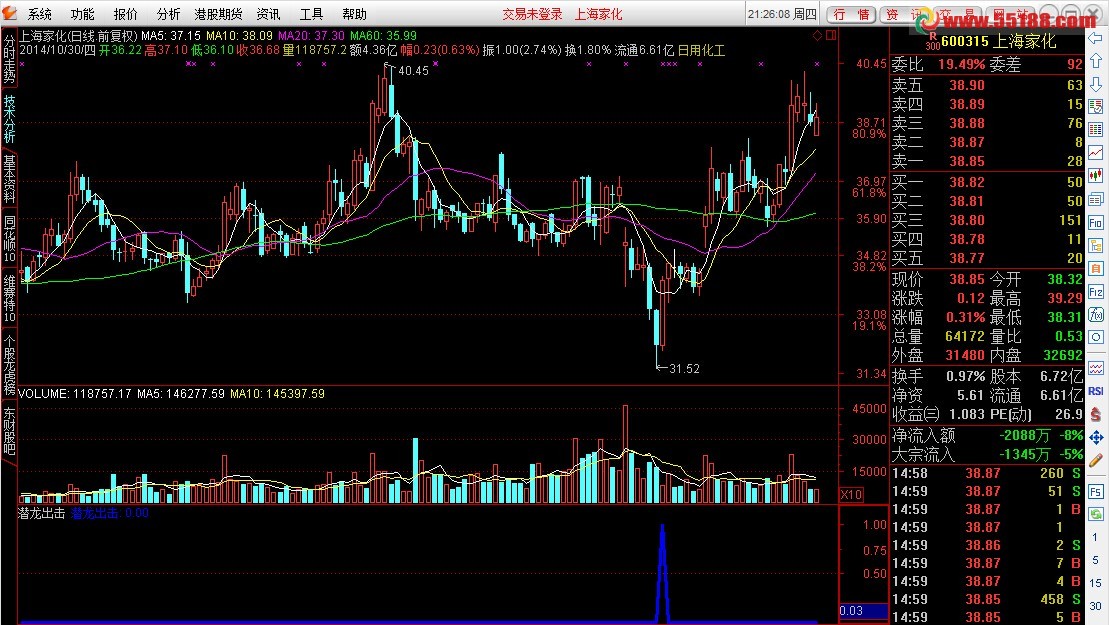This screenshot has width=1109, height=625.
Task: Open the 帮助 menu
Action: tap(354, 14)
